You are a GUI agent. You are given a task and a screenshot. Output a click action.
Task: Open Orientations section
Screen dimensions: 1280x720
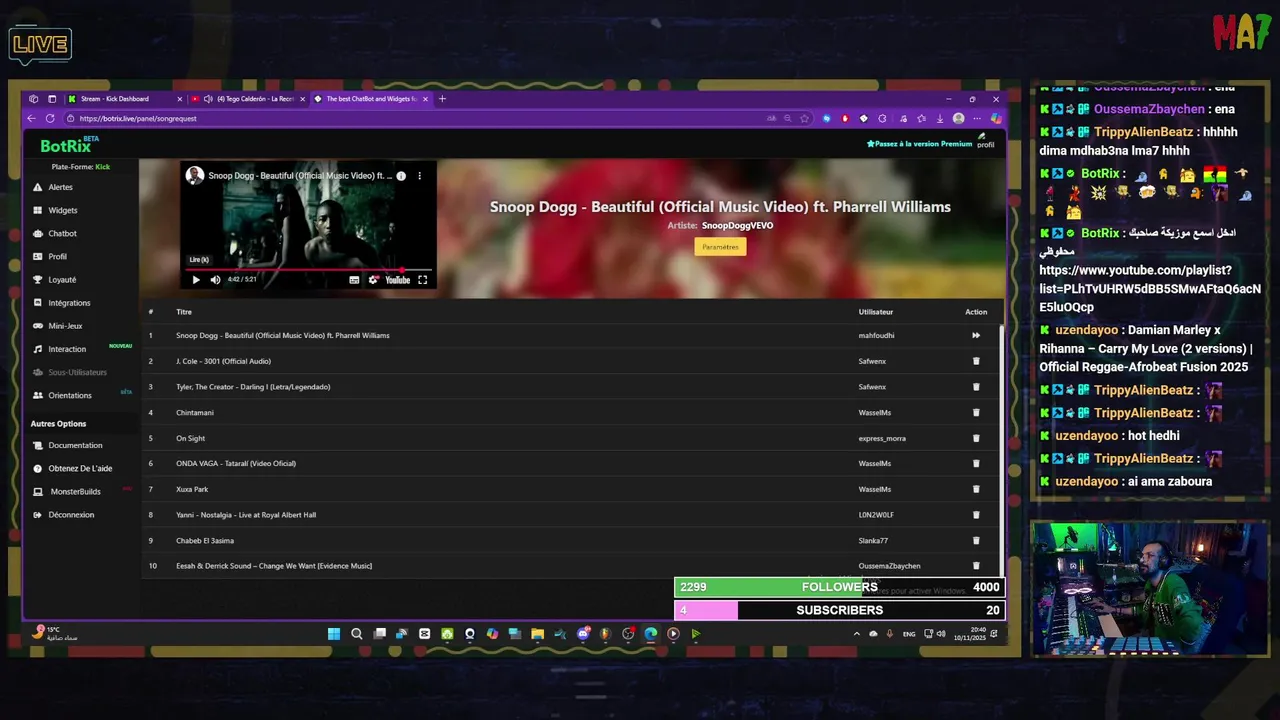70,395
